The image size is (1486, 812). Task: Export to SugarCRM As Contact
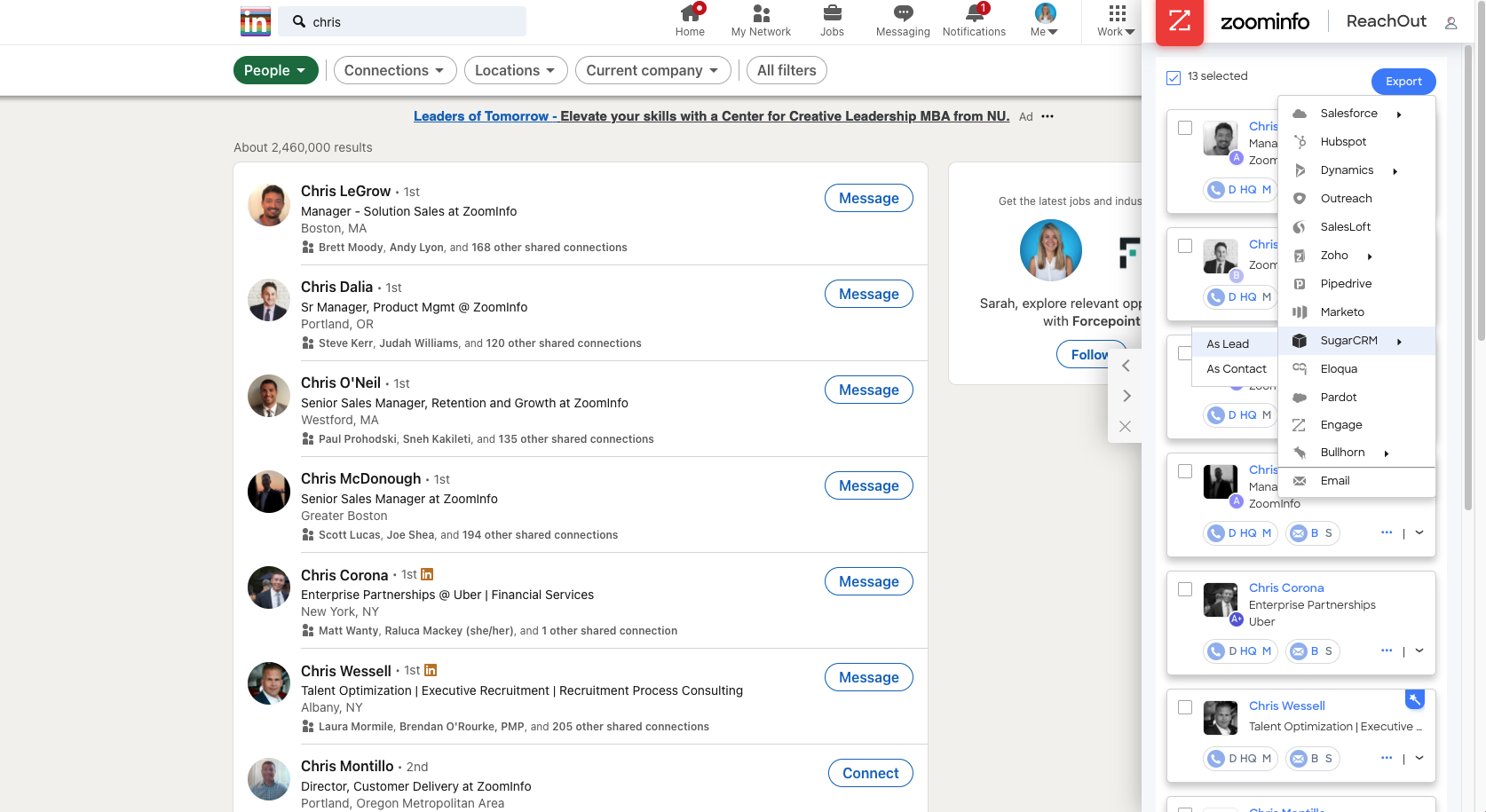click(x=1235, y=368)
